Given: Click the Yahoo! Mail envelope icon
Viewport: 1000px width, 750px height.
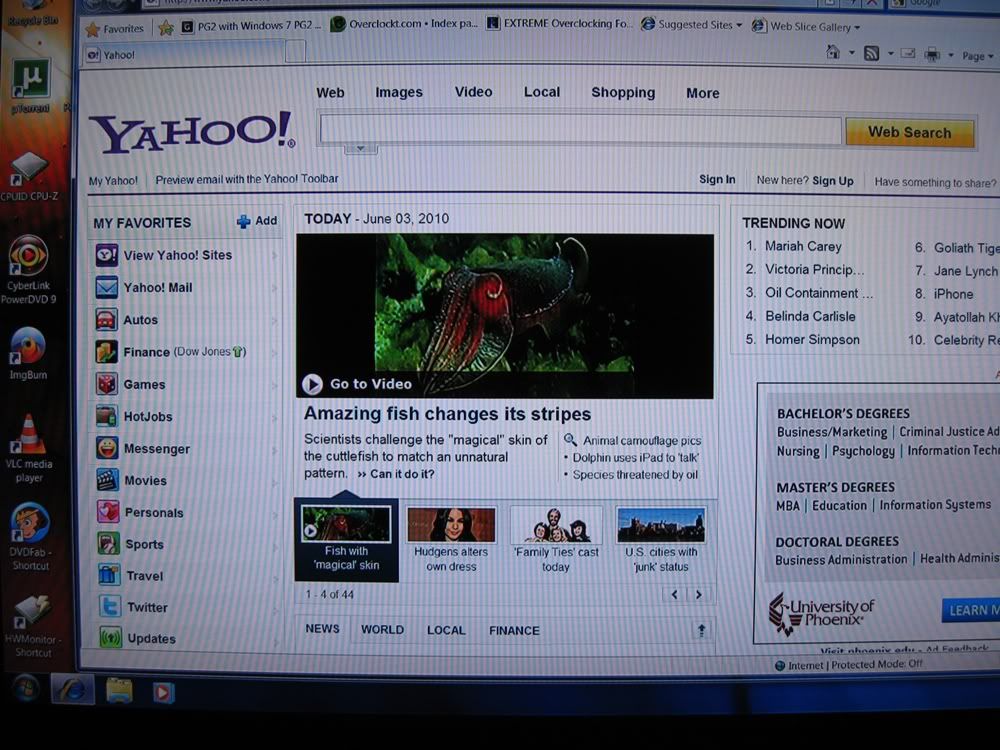Looking at the screenshot, I should (107, 288).
